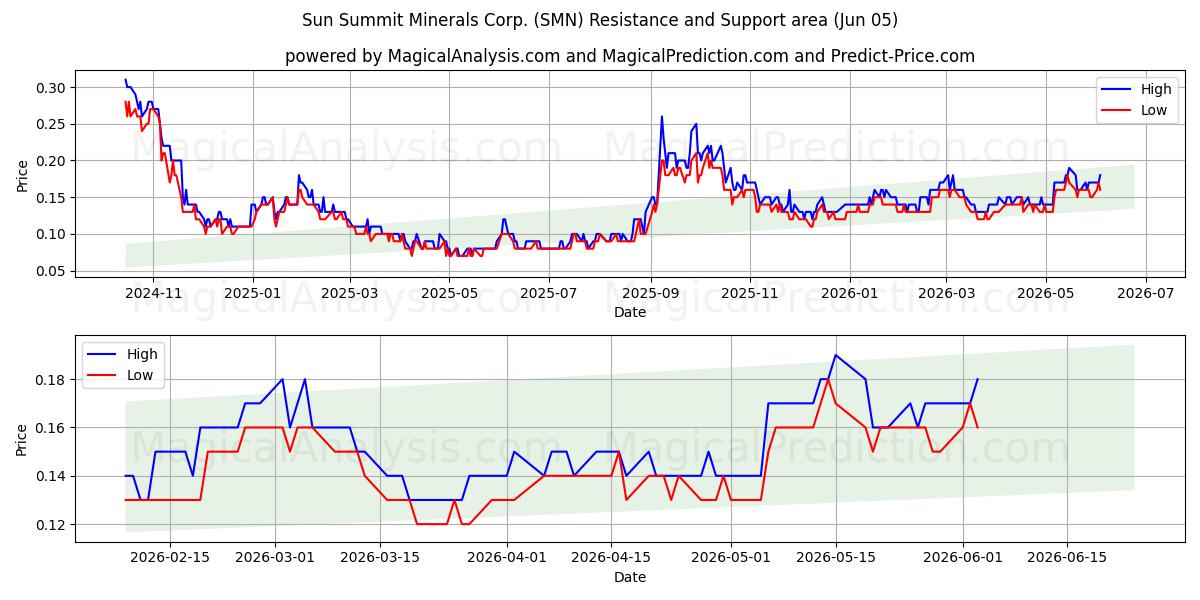Click the bottom chart '2026-05-01' date tick
The image size is (1200, 600).
[731, 557]
